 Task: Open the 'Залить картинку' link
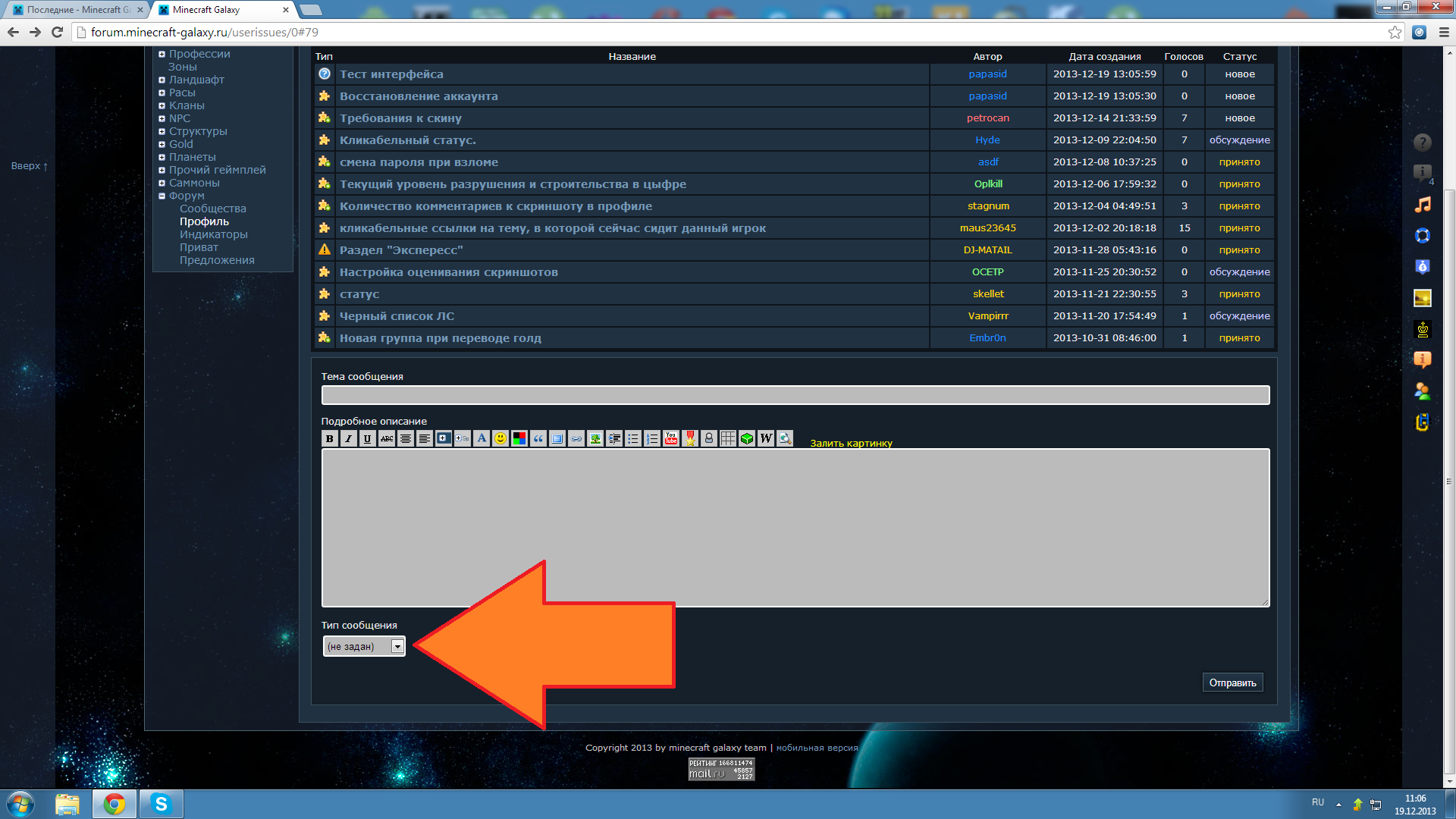click(x=851, y=444)
